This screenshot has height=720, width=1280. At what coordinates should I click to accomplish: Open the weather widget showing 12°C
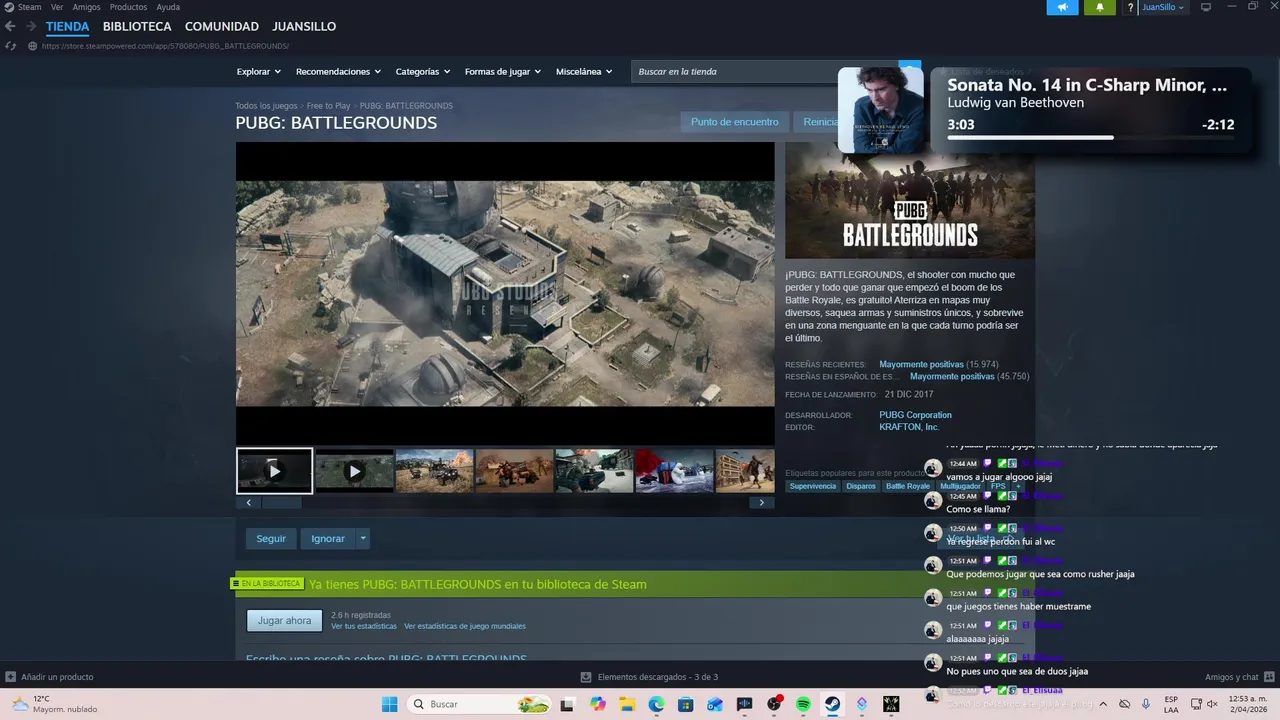coord(55,704)
